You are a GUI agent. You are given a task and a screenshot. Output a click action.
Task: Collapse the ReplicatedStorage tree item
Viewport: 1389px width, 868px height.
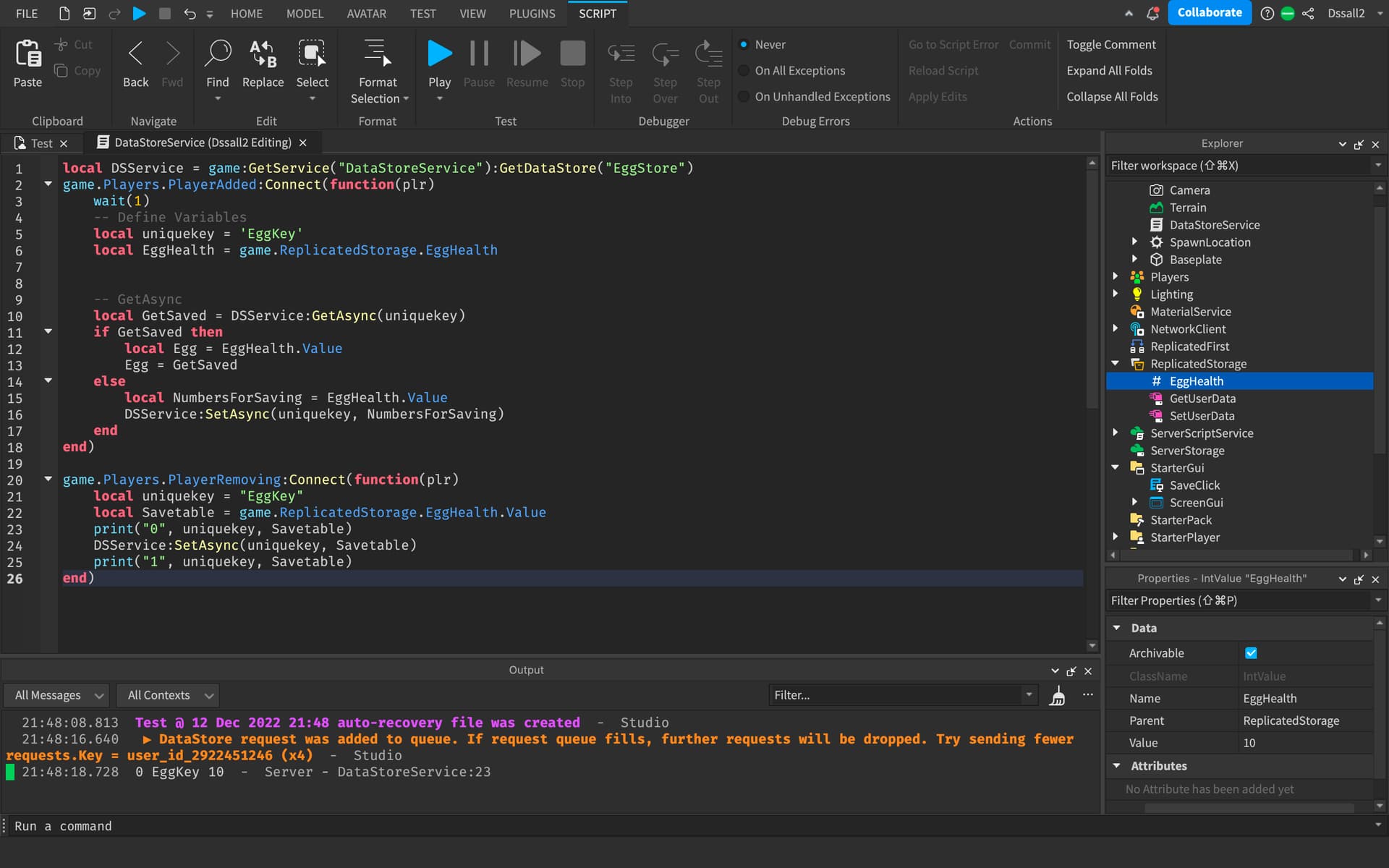(1116, 363)
